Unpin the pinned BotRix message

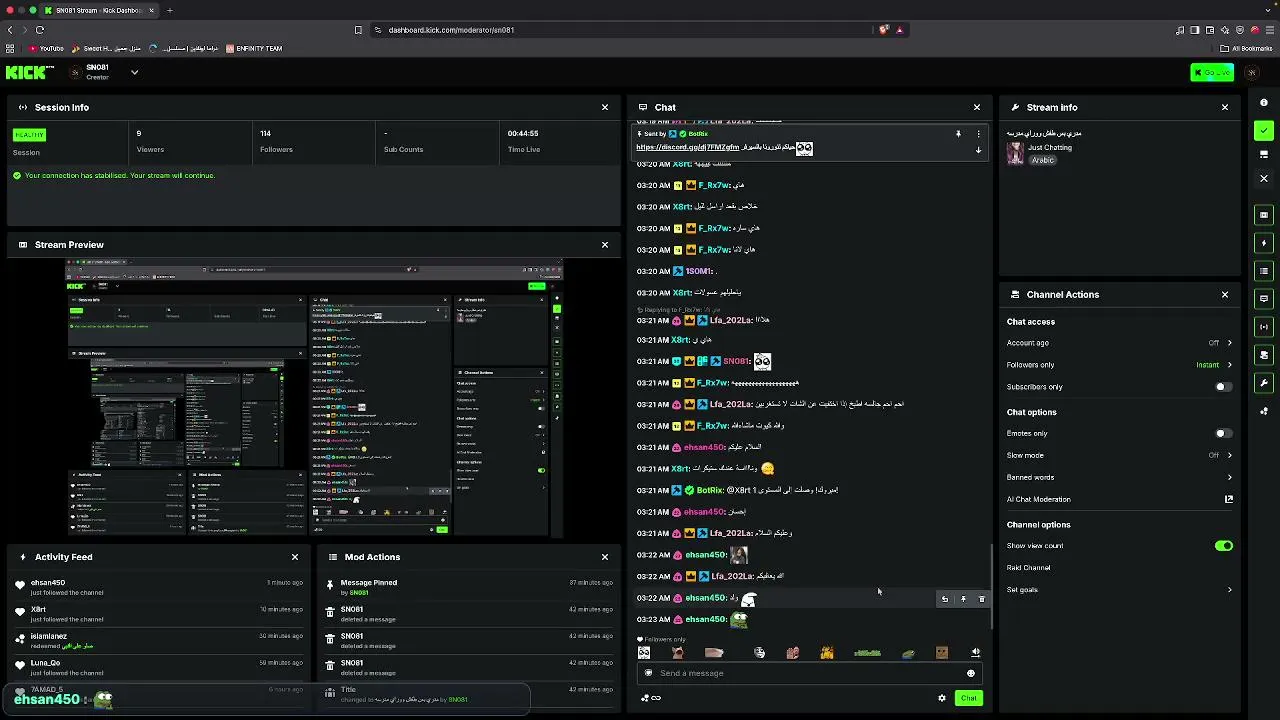click(x=958, y=133)
